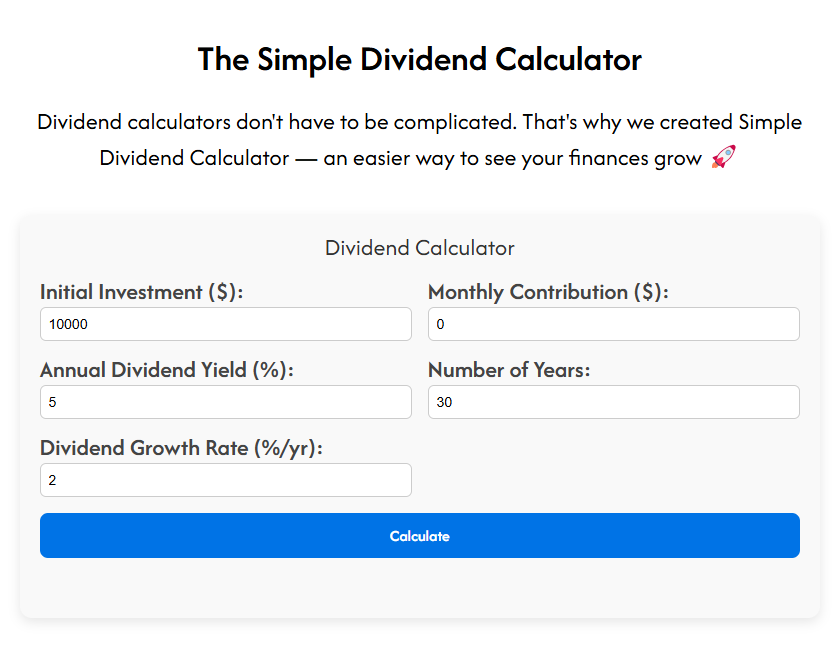Click 'The Simple Dividend Calculator' page heading
The width and height of the screenshot is (840, 650).
pyautogui.click(x=420, y=59)
